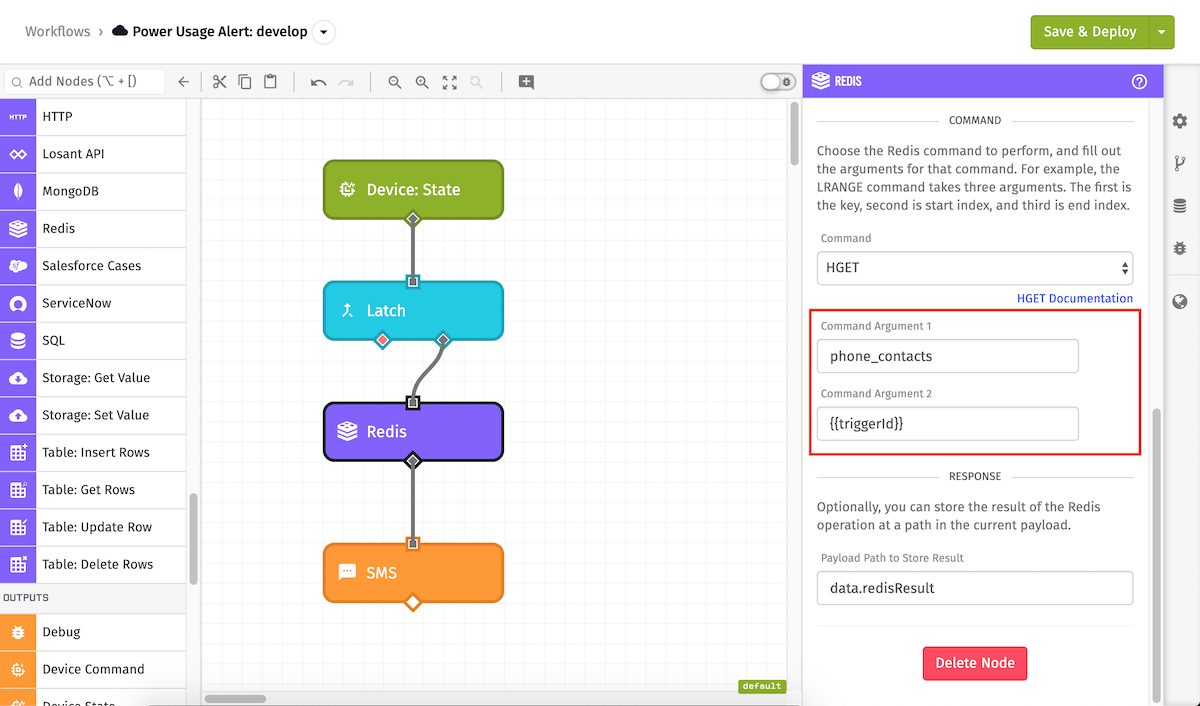Delete the selected node
This screenshot has height=706, width=1200.
coord(975,663)
